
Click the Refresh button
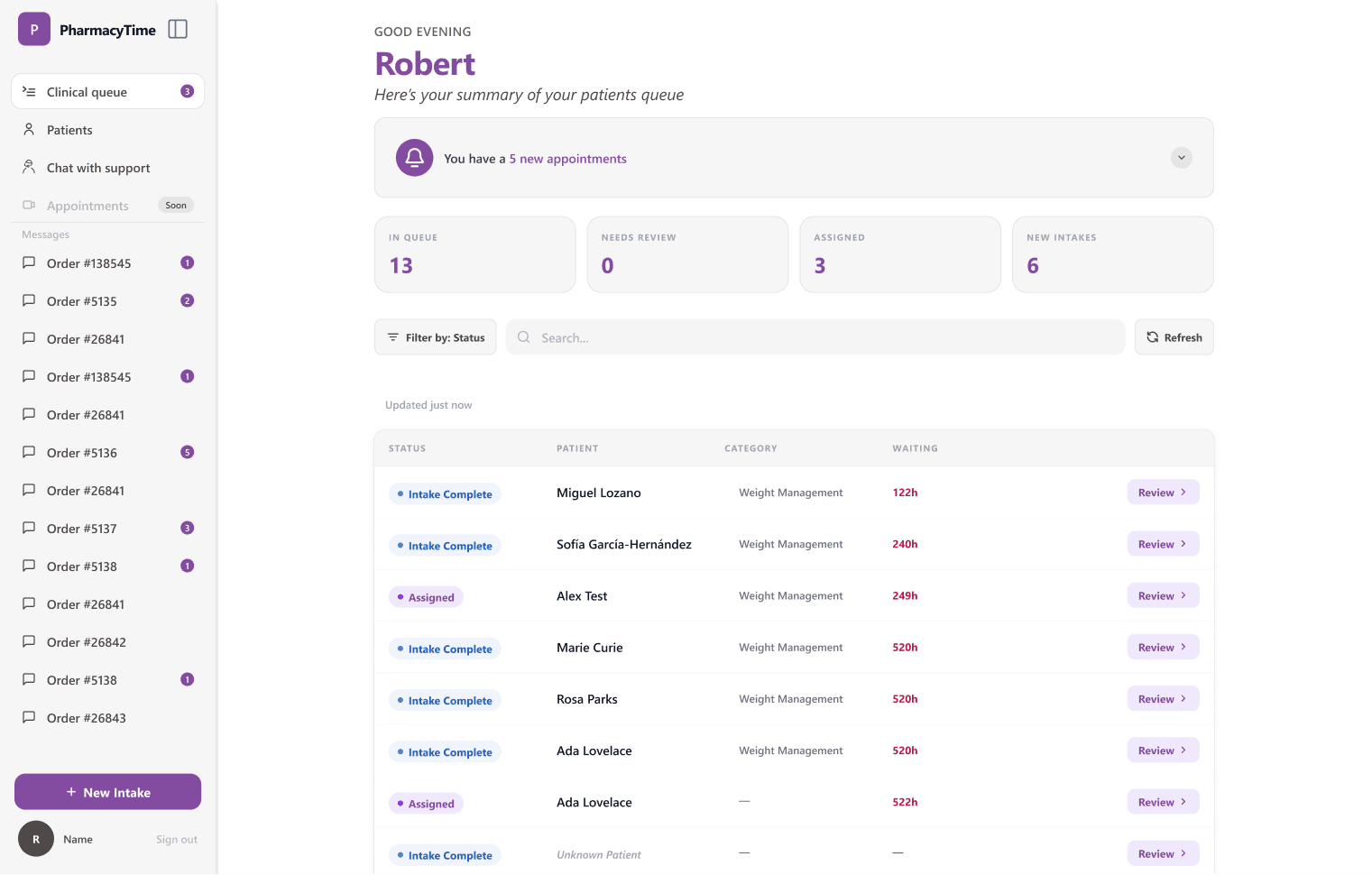click(x=1174, y=337)
